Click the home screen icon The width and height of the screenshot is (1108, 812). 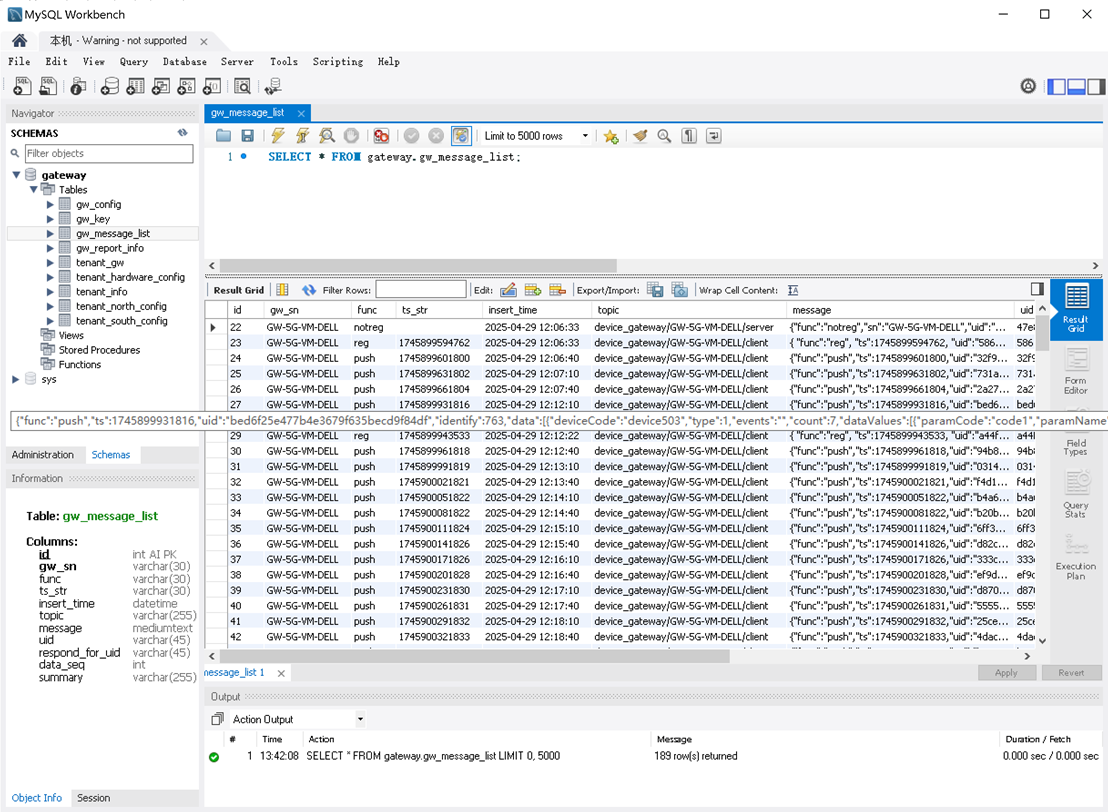(20, 40)
